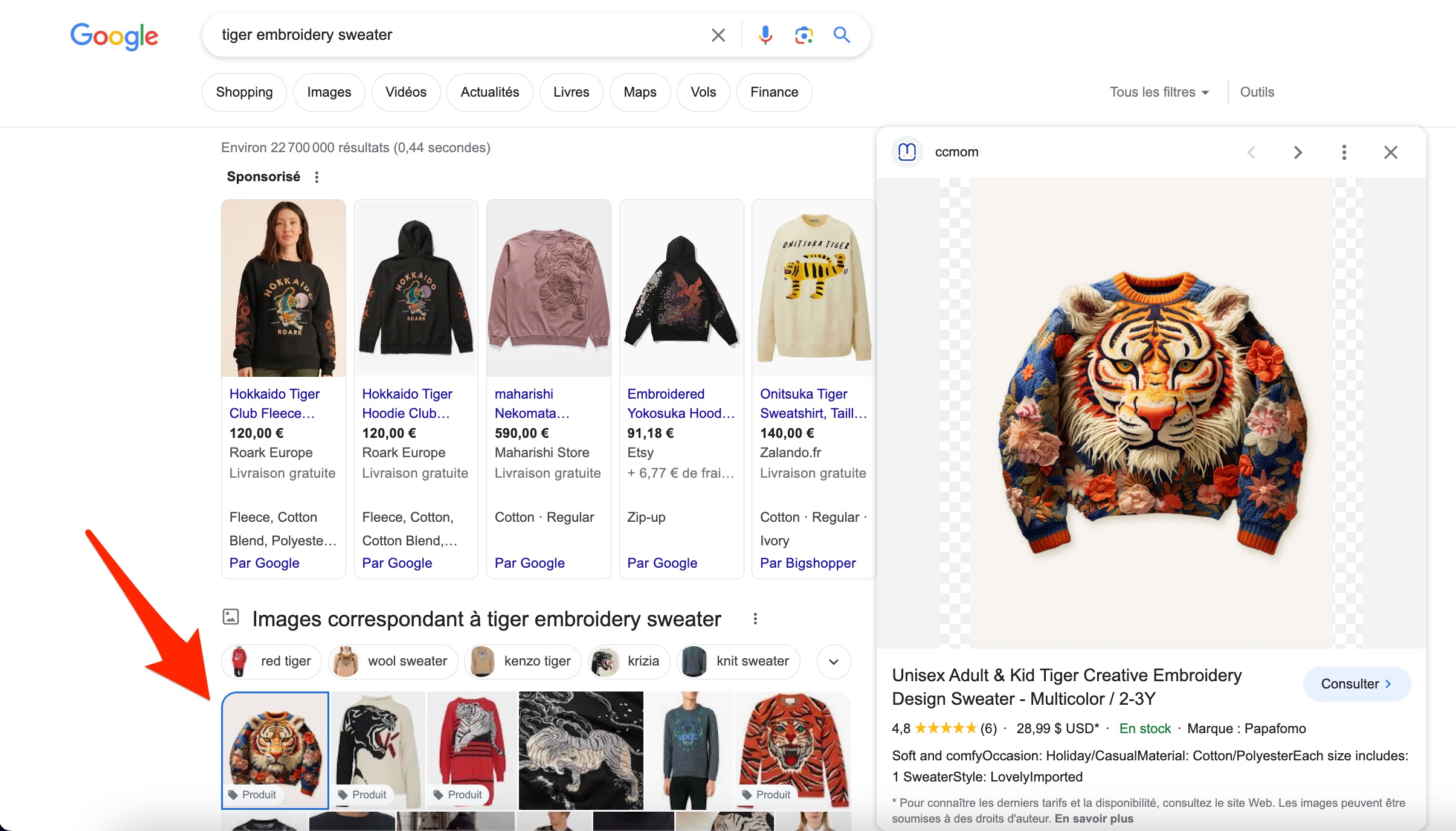Filter images by wool sweater chip

coord(393,661)
